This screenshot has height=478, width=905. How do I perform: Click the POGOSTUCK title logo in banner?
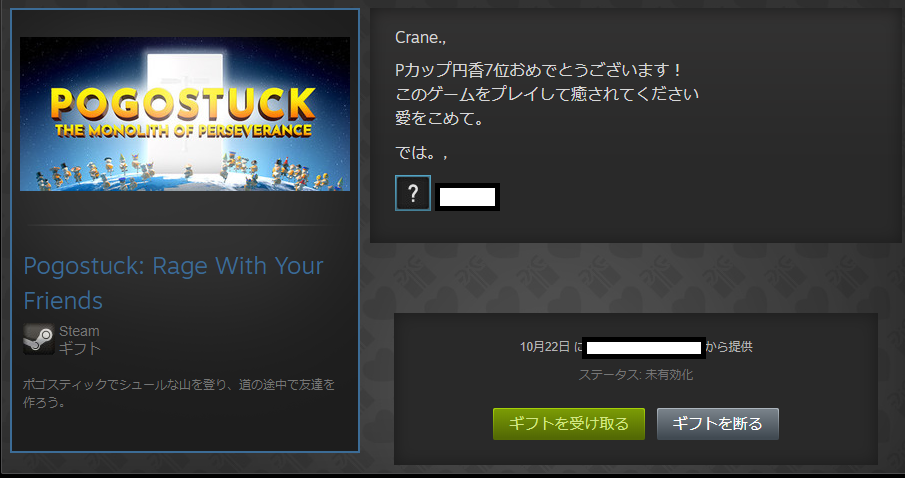coord(184,104)
